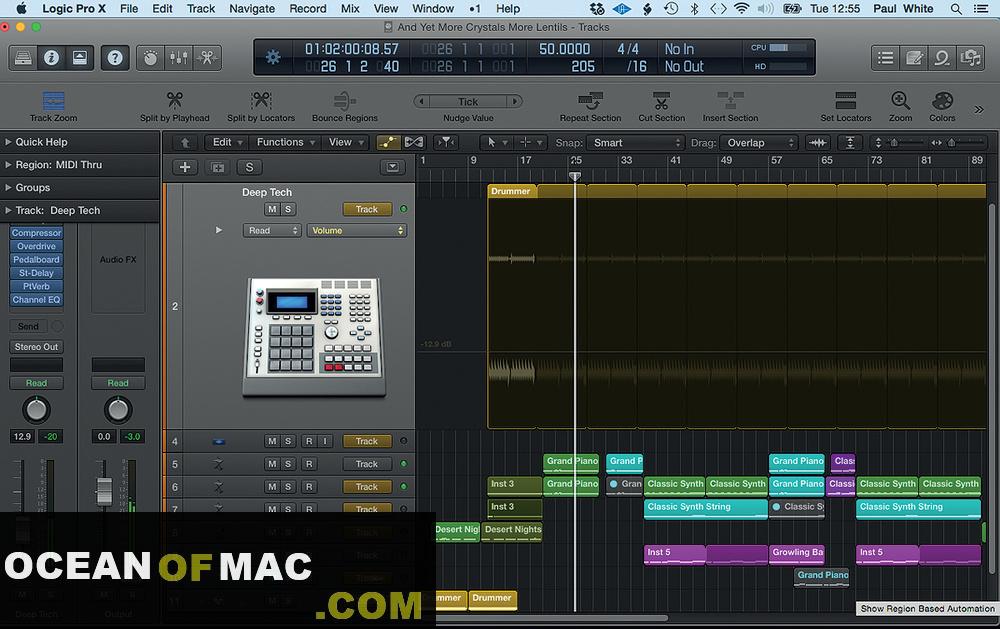Click the Stereo Out output button
The width and height of the screenshot is (1000, 629).
point(36,347)
